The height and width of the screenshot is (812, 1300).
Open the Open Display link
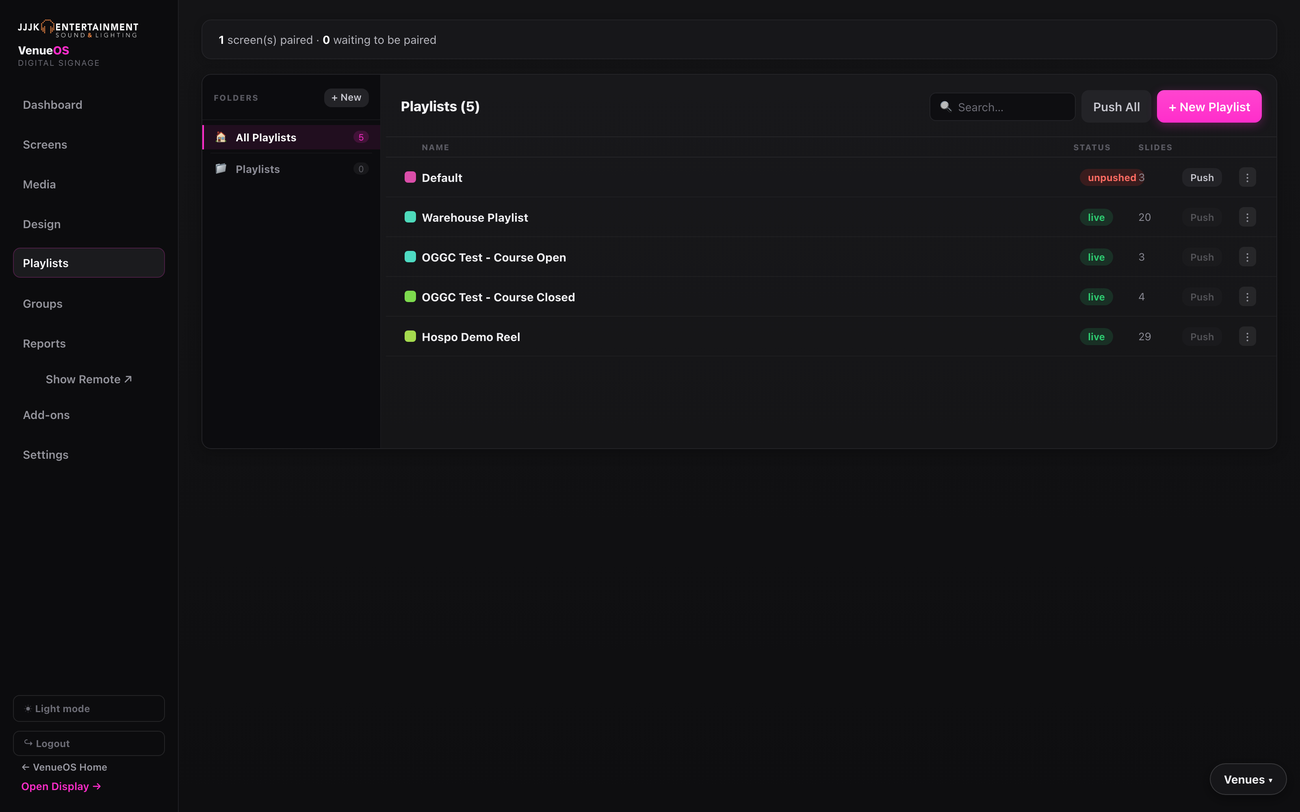(61, 786)
